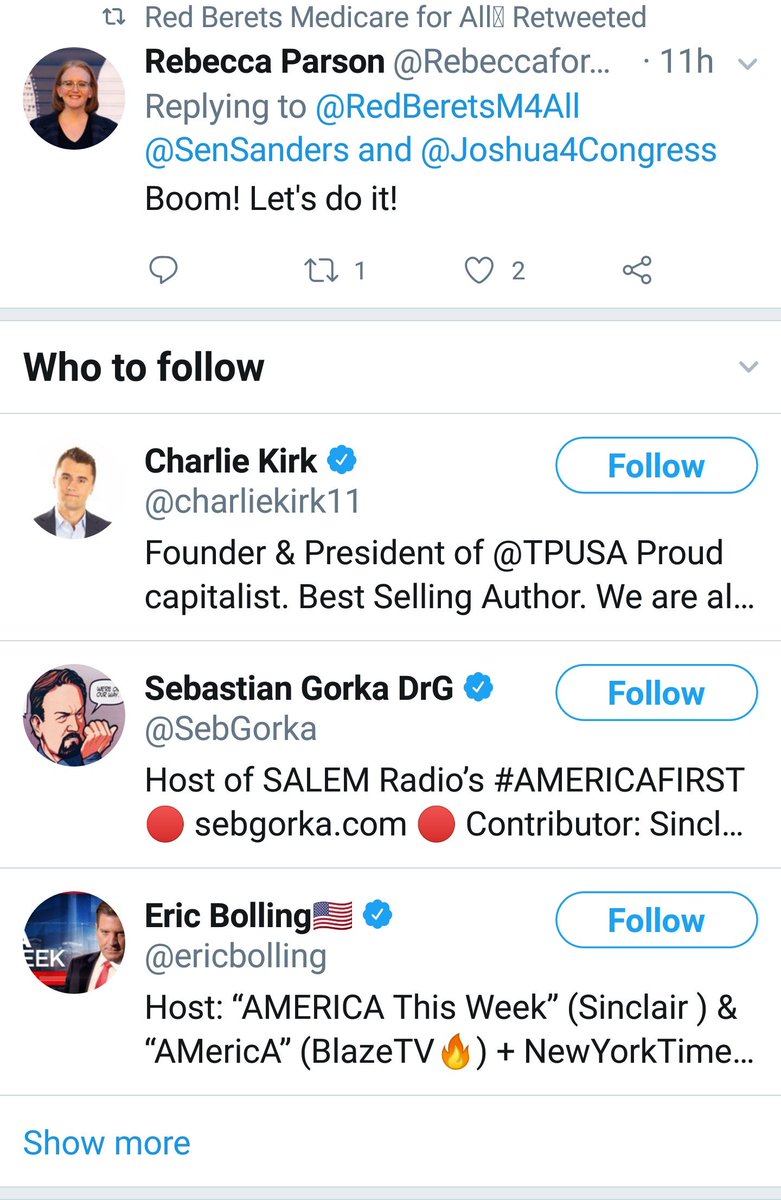
Task: Share Rebecca Parson's tweet
Action: tap(637, 270)
